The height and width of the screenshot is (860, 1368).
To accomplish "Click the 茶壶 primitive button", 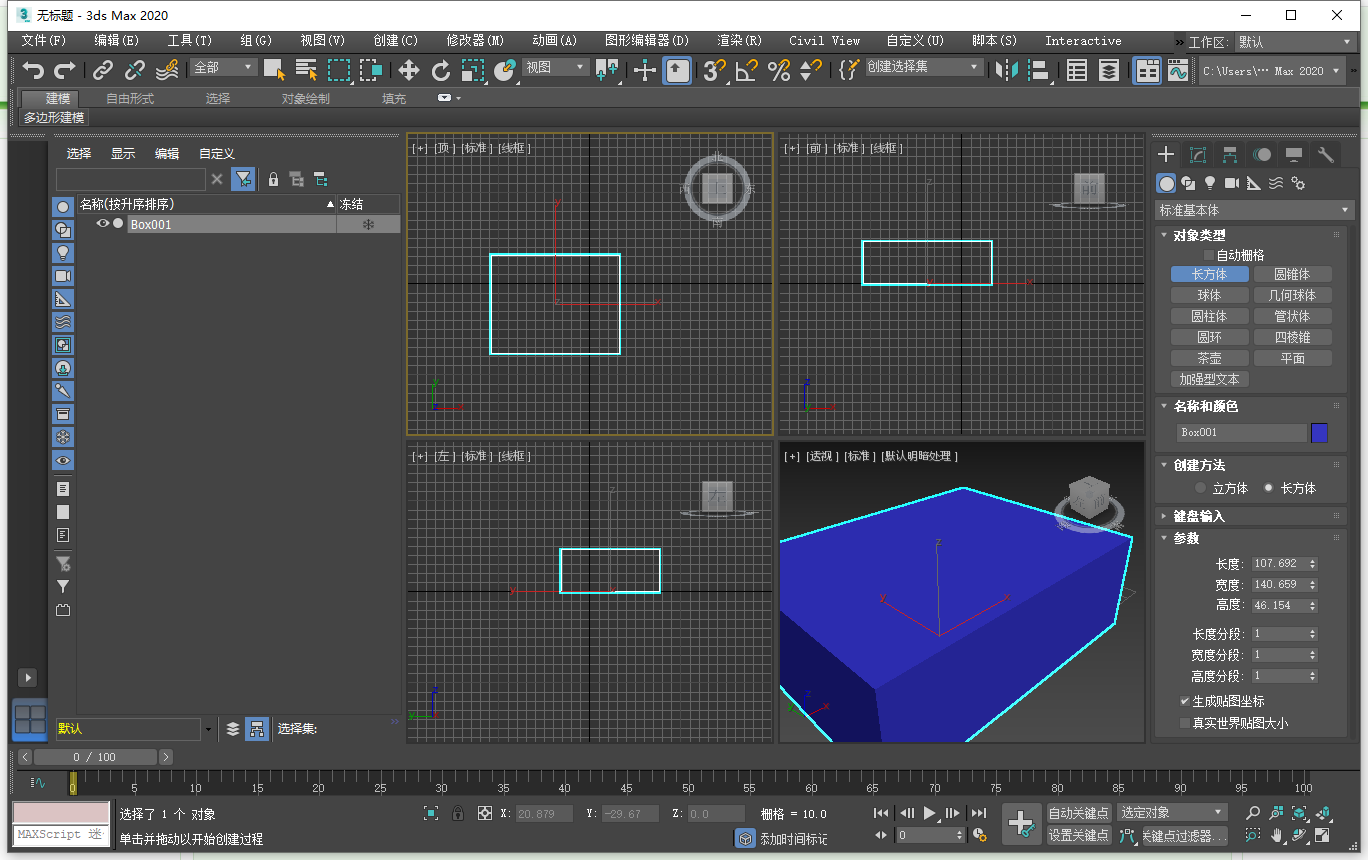I will [x=1210, y=358].
